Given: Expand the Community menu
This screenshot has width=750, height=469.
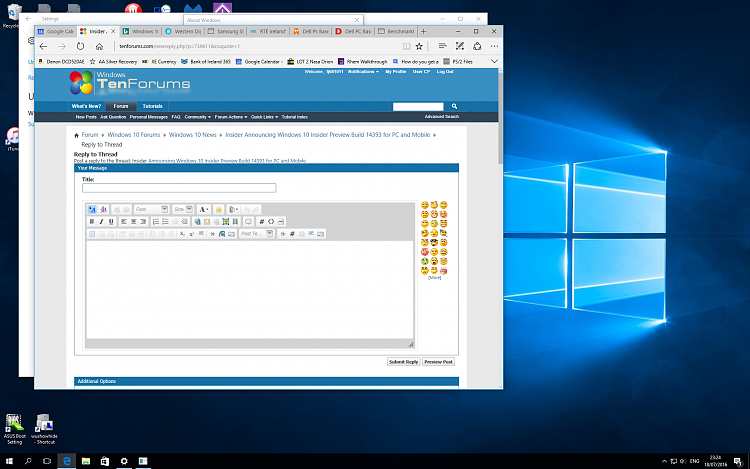Looking at the screenshot, I should coord(198,117).
